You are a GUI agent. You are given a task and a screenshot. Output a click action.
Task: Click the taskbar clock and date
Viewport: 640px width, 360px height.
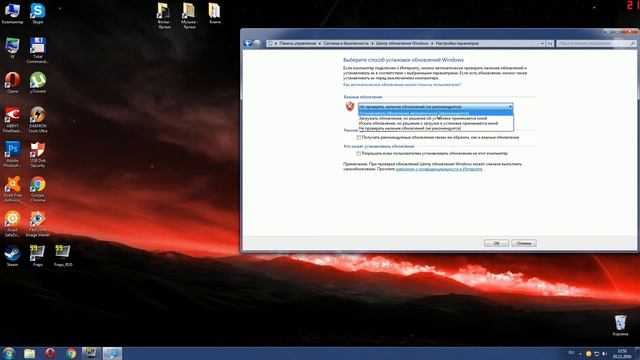coord(622,353)
